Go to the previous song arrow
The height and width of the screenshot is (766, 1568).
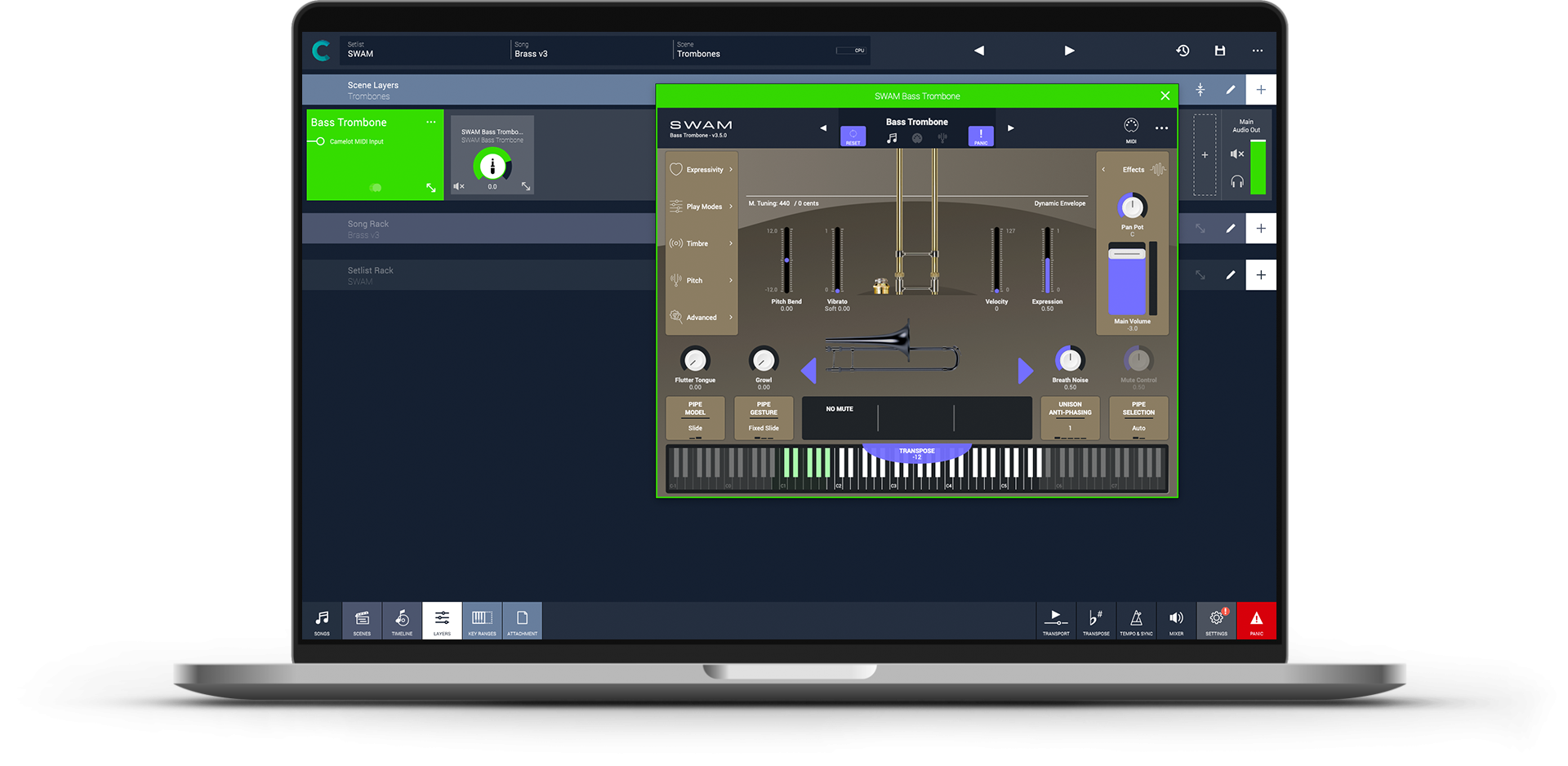[x=979, y=51]
